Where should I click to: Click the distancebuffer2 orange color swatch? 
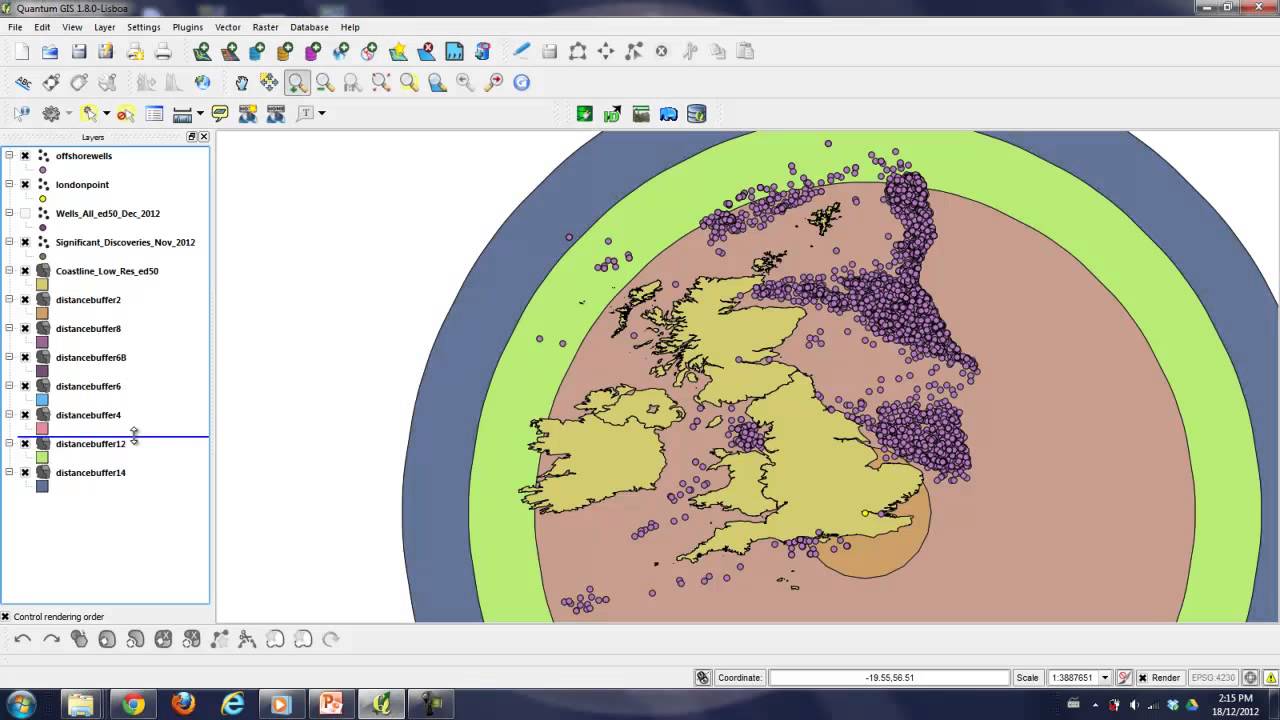[42, 314]
